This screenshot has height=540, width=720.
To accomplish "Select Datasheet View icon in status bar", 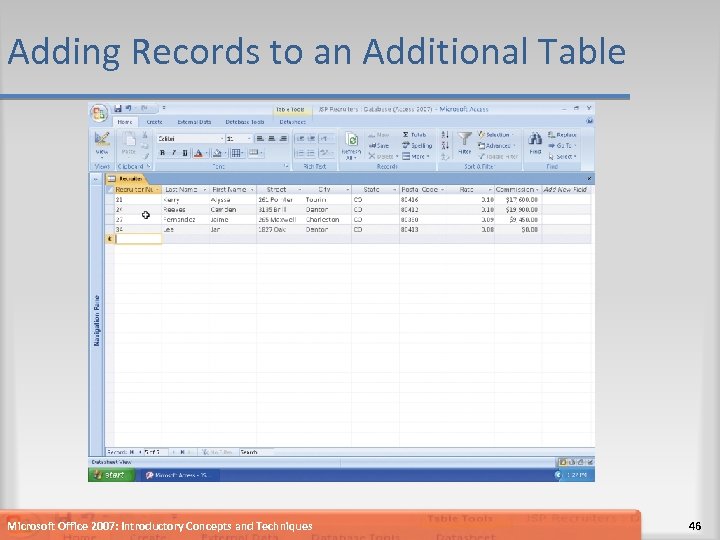I will pyautogui.click(x=562, y=462).
